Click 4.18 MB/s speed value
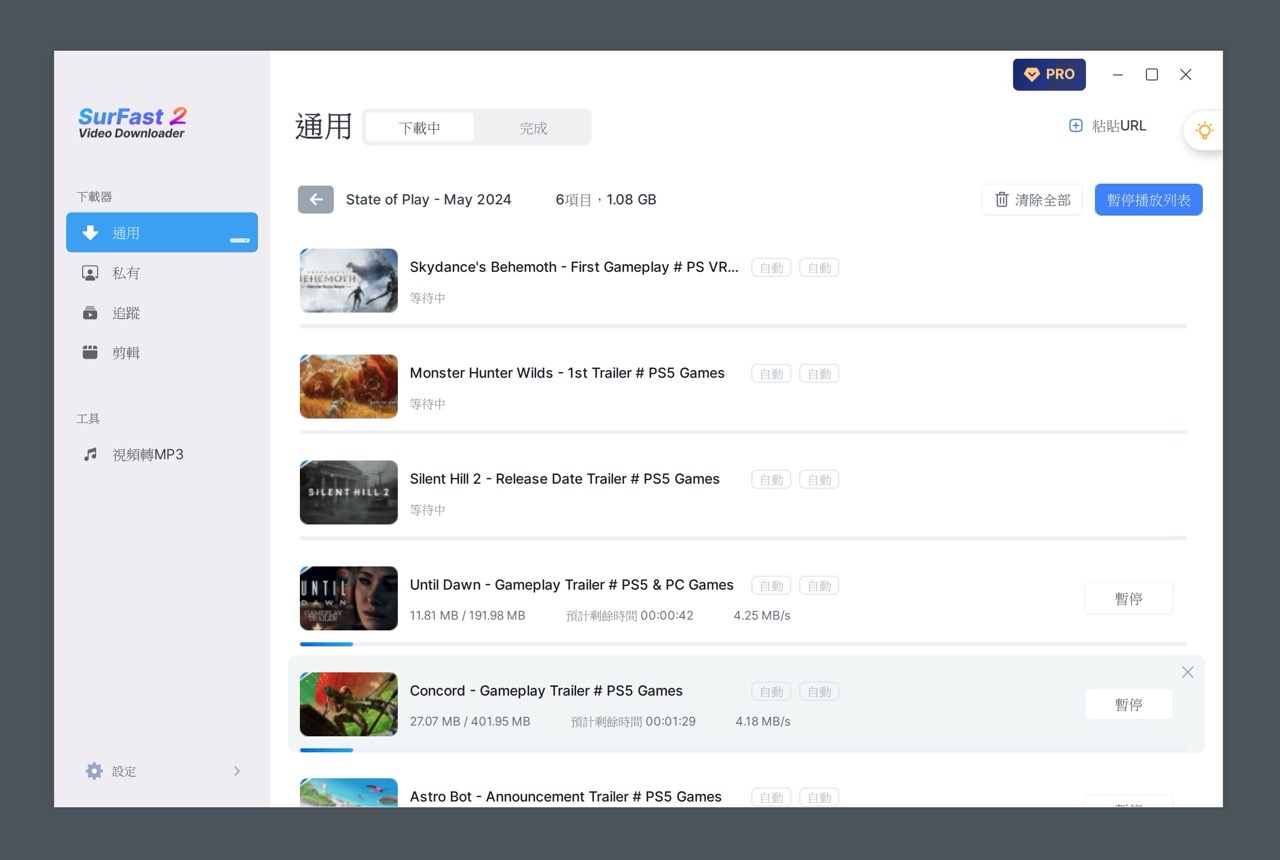1280x860 pixels. point(763,721)
